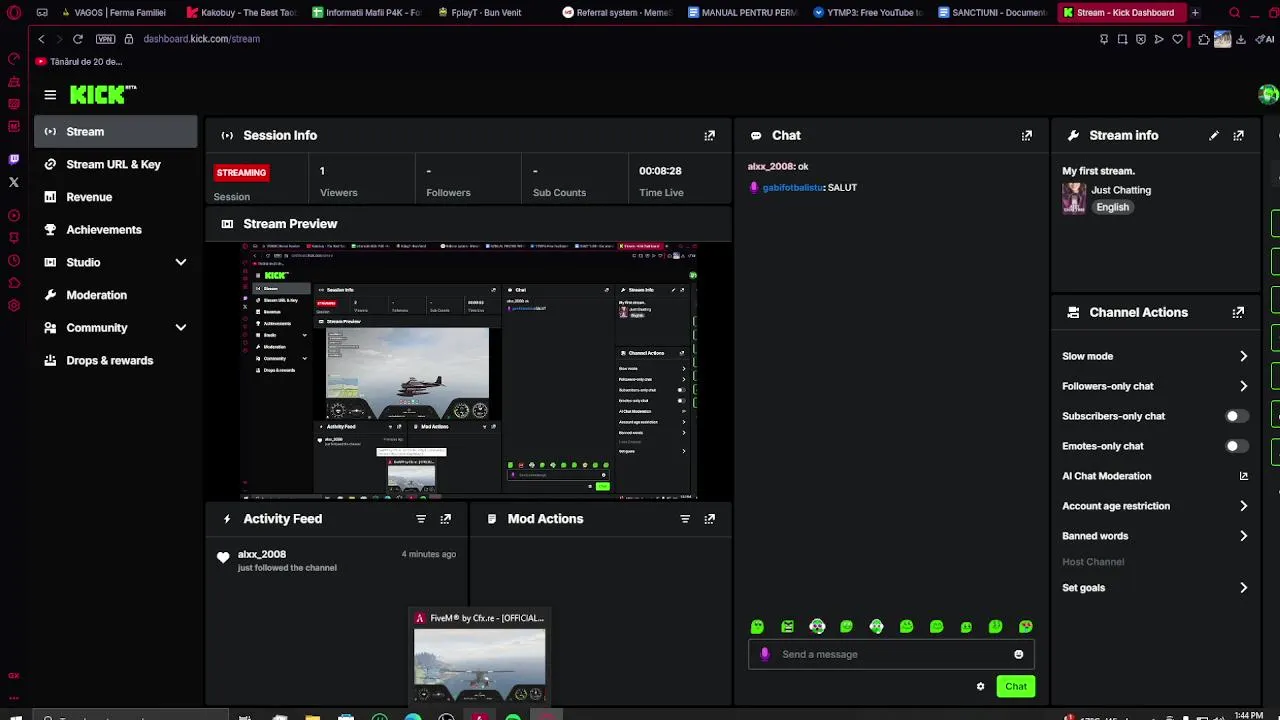Screen dimensions: 1280x720
Task: Click the Just Chatting category thumbnail image
Action: point(1074,198)
